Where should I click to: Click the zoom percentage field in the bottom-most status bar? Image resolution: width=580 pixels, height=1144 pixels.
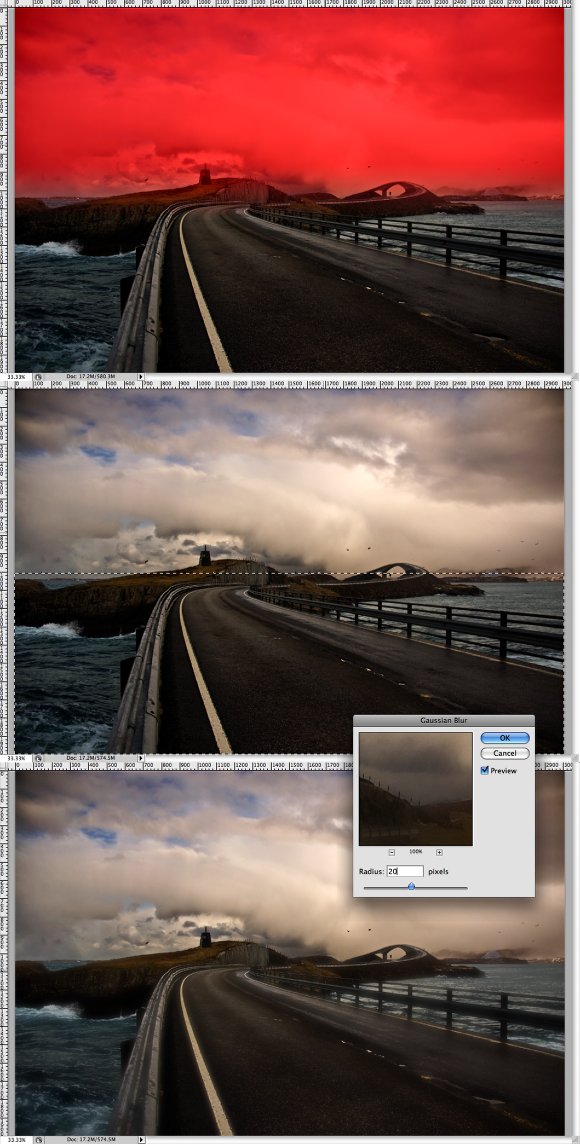point(16,1139)
